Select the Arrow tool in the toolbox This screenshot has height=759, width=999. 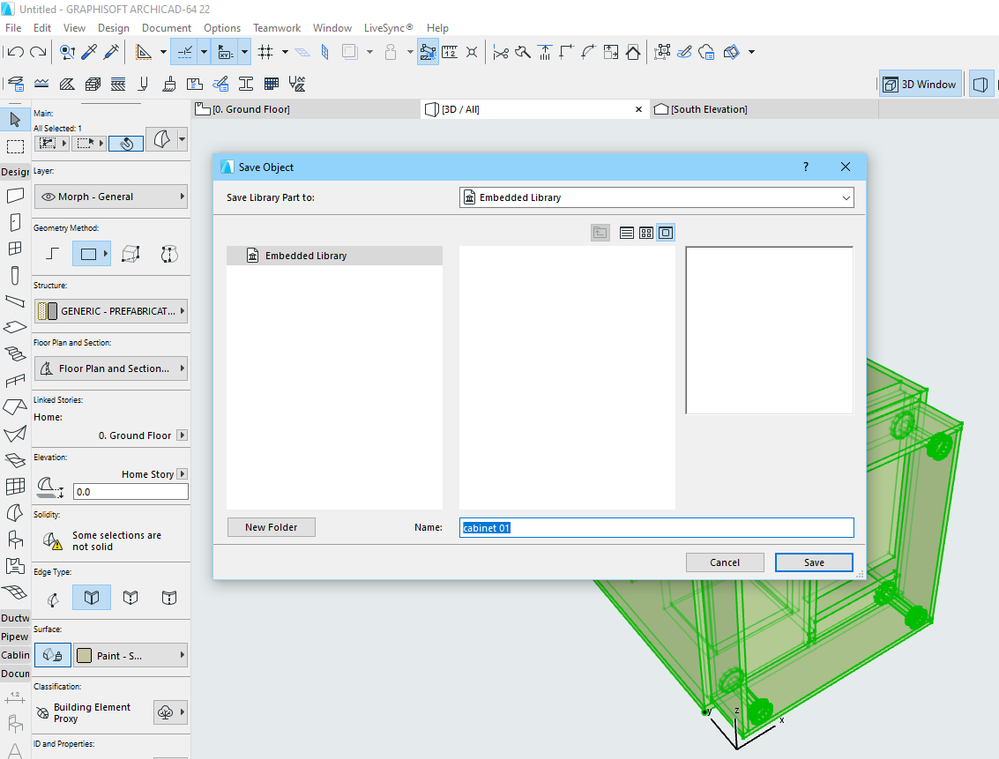pyautogui.click(x=15, y=119)
